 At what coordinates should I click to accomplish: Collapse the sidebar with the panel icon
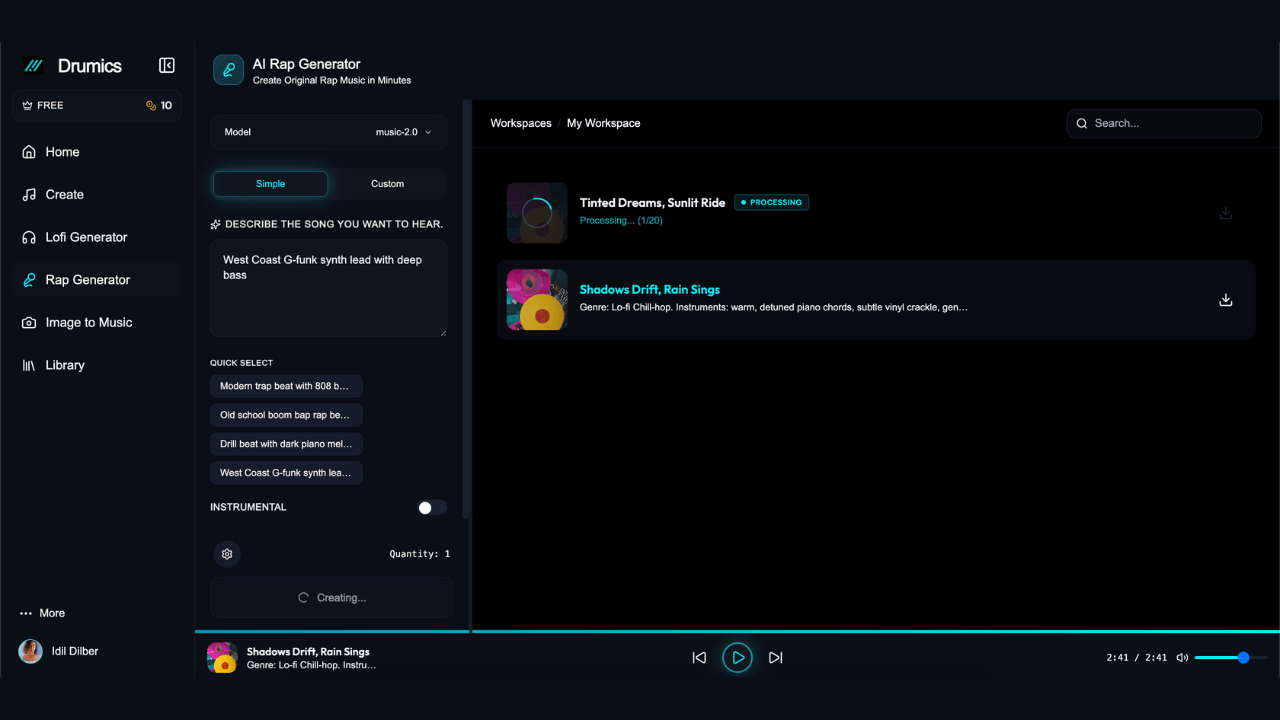pos(166,64)
